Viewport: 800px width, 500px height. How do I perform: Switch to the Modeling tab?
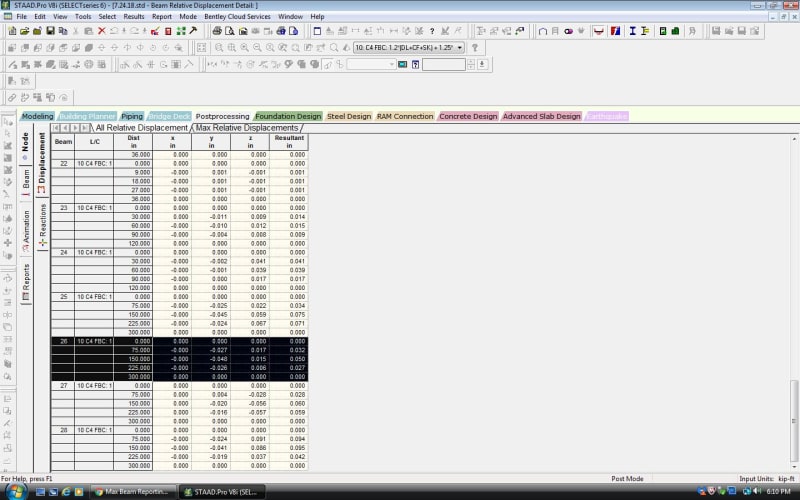point(37,116)
